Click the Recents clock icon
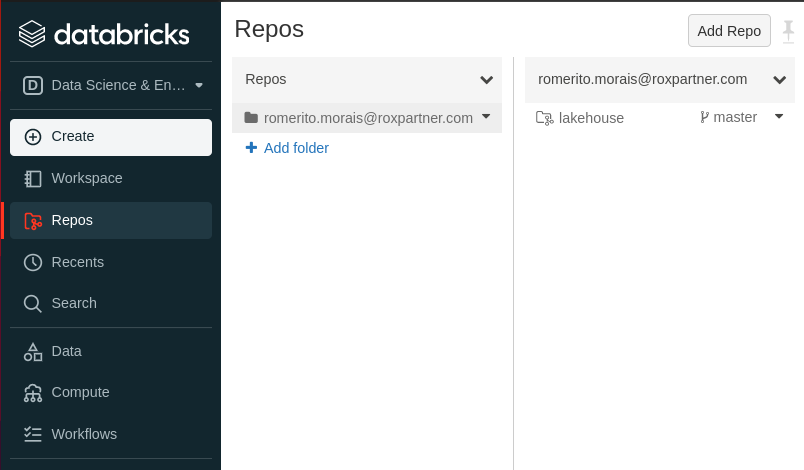The width and height of the screenshot is (804, 470). point(33,262)
